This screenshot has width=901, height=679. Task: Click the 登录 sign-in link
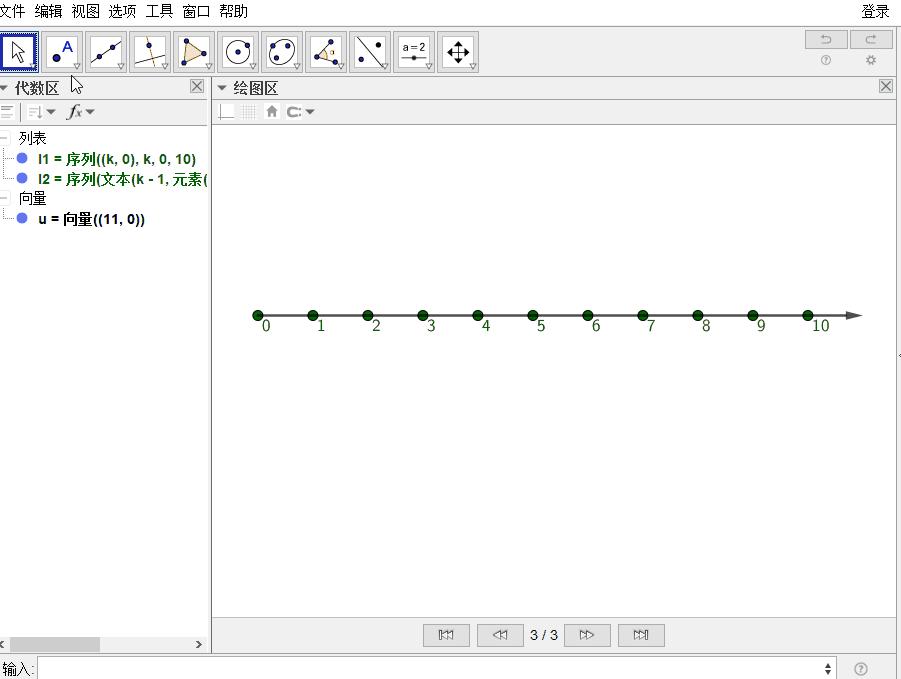875,11
